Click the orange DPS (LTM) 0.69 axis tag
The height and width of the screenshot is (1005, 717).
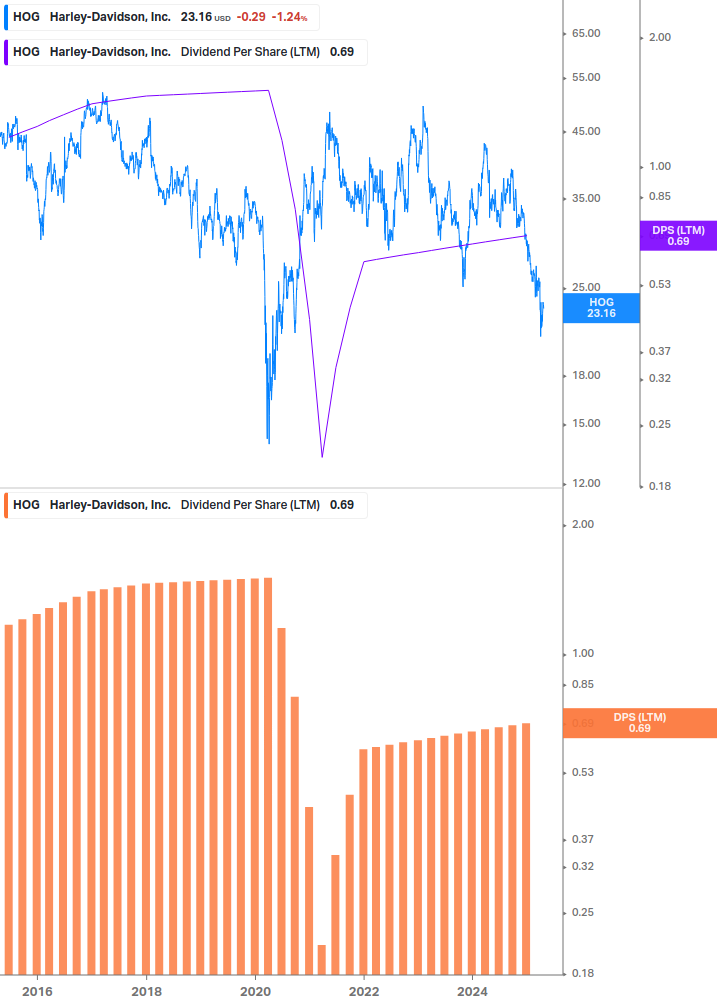pyautogui.click(x=639, y=723)
